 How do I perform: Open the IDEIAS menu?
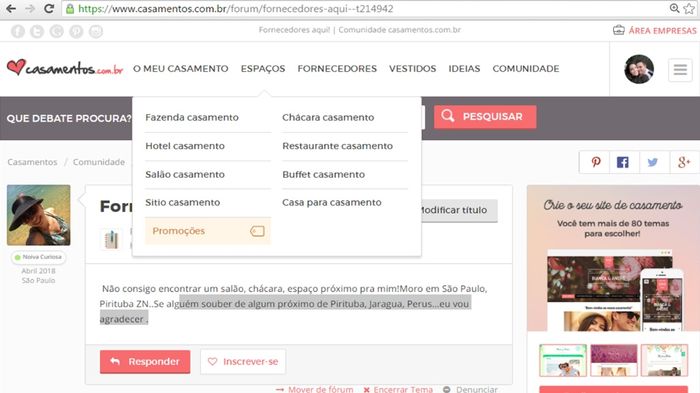click(464, 69)
